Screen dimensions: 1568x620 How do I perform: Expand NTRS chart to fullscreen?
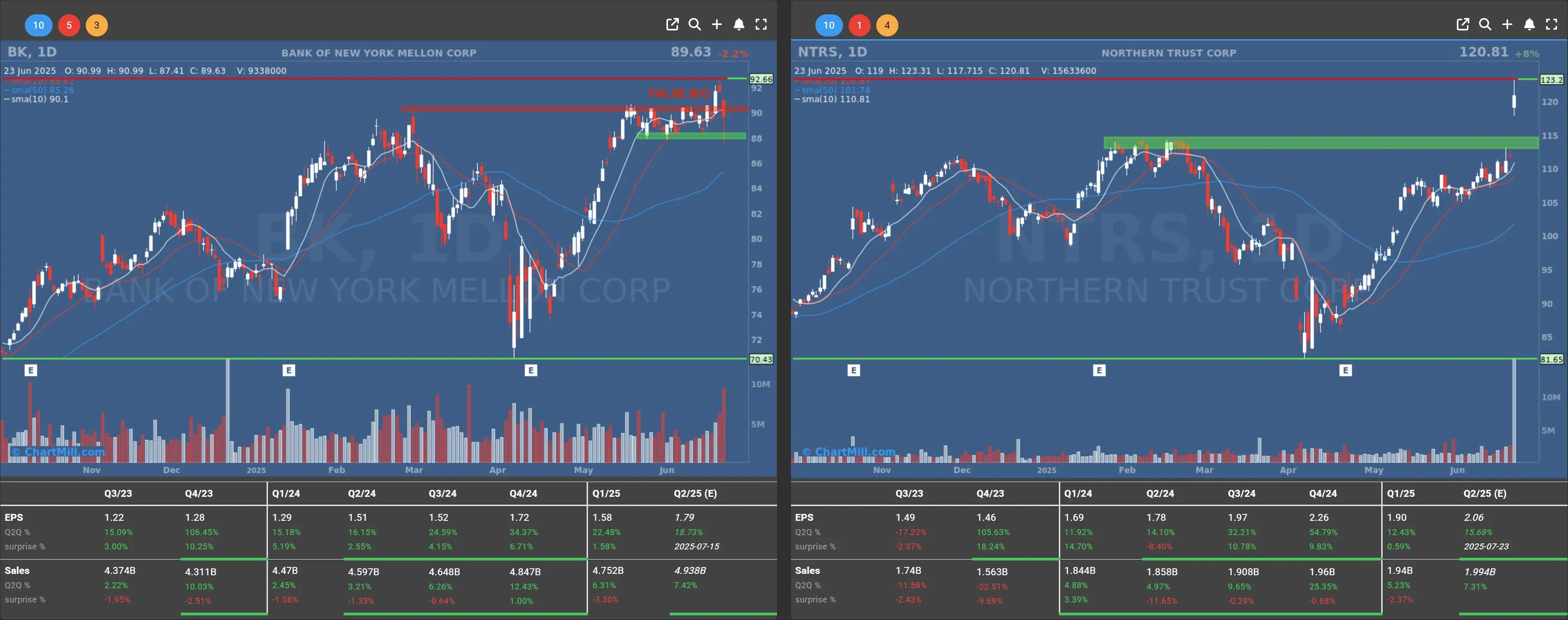(x=1551, y=24)
